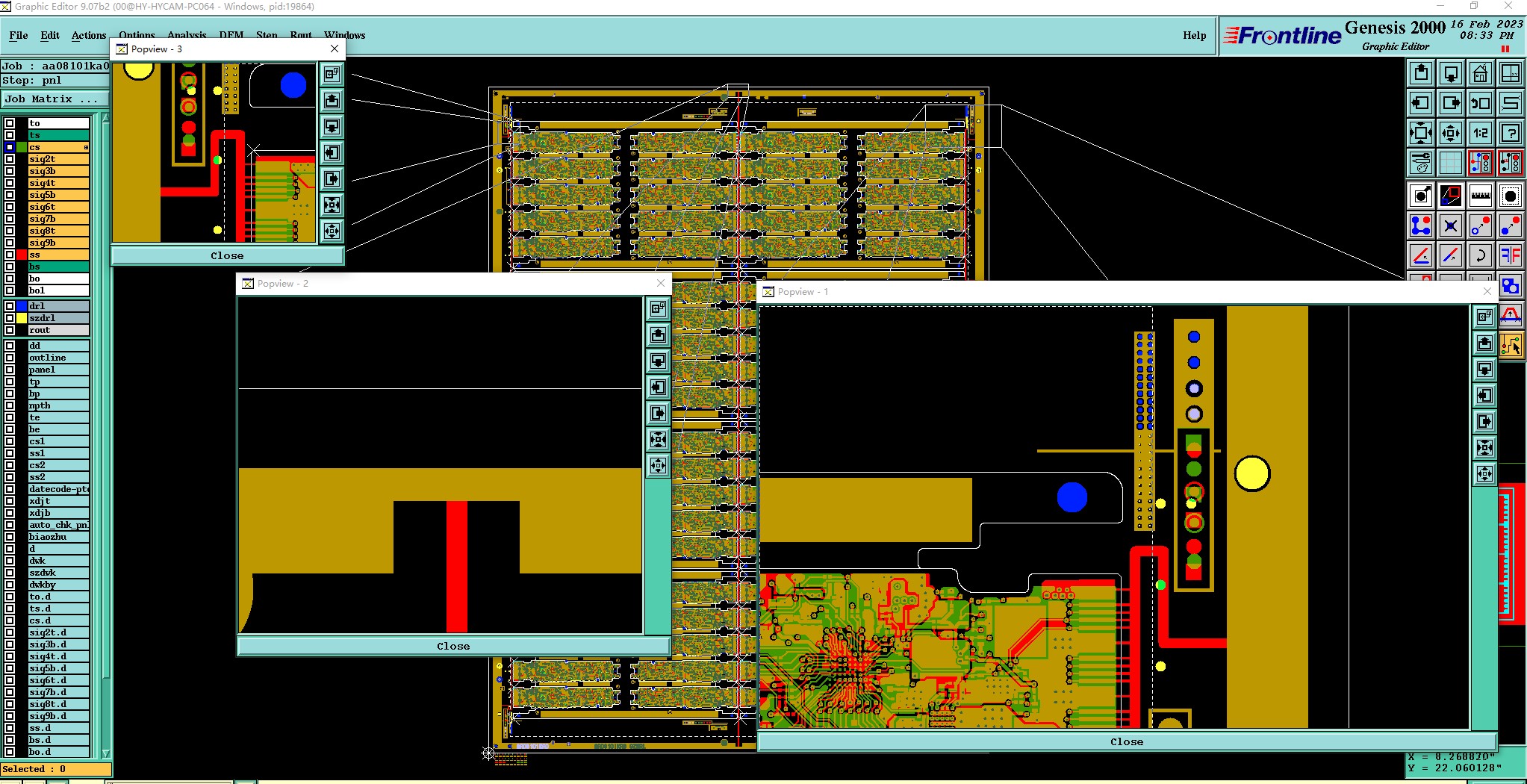Click the zoom-in icon with inward arrows
The height and width of the screenshot is (784, 1527).
pyautogui.click(x=1421, y=133)
